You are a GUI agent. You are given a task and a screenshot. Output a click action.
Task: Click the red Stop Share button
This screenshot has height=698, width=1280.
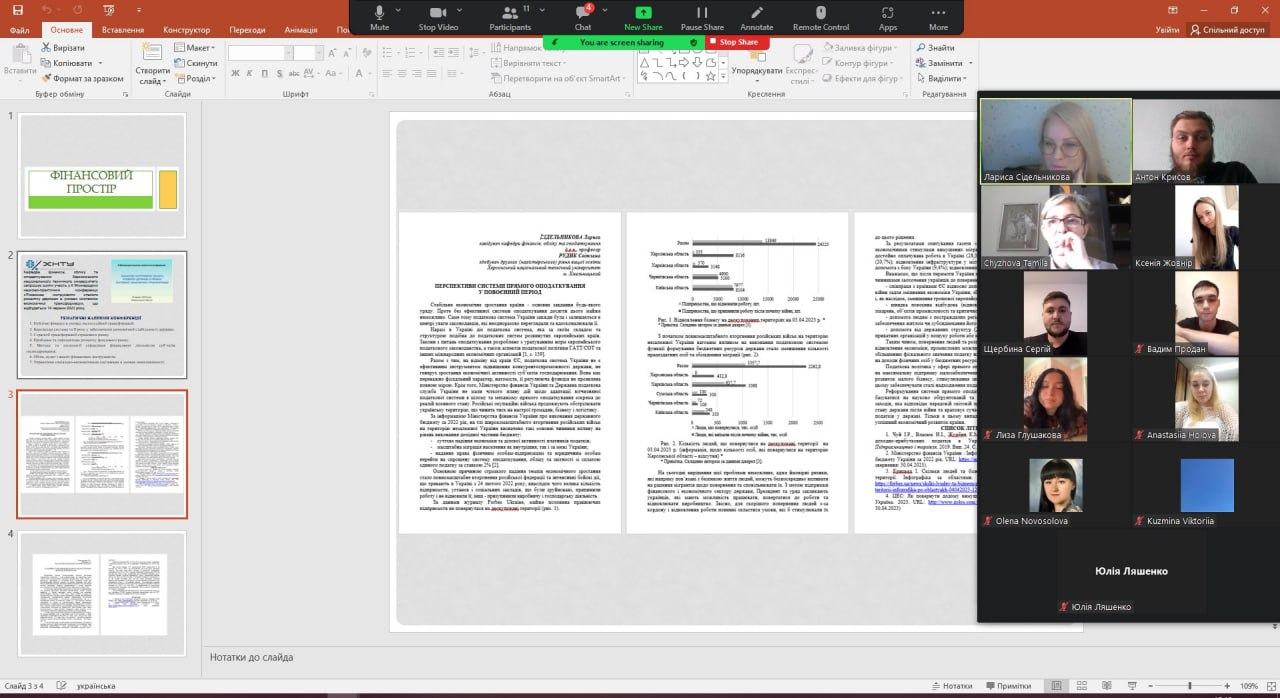tap(738, 42)
